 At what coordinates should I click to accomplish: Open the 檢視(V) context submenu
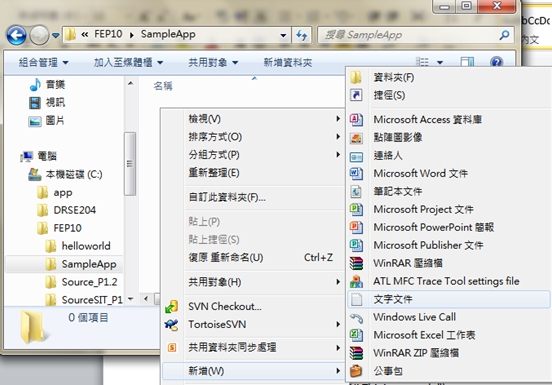pos(264,119)
